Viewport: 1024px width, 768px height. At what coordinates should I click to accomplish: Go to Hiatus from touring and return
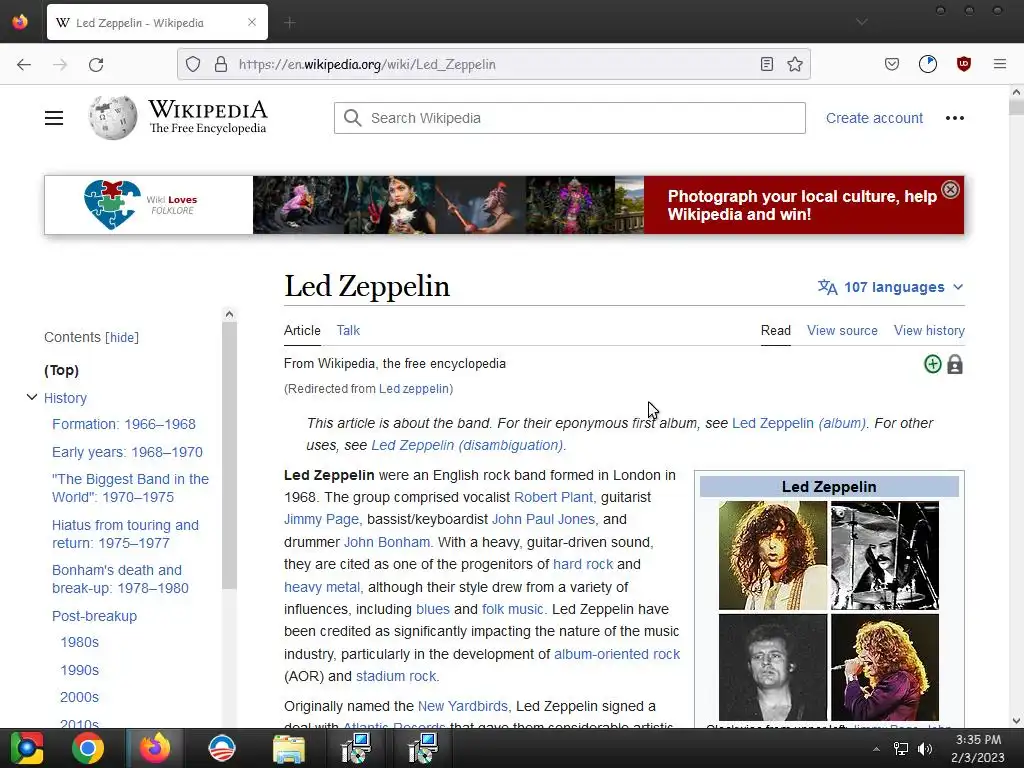click(125, 534)
